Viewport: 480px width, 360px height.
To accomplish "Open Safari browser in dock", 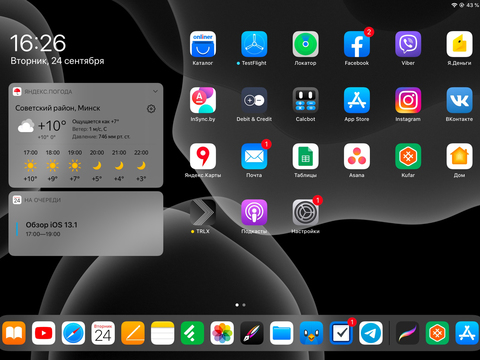I will tap(73, 333).
